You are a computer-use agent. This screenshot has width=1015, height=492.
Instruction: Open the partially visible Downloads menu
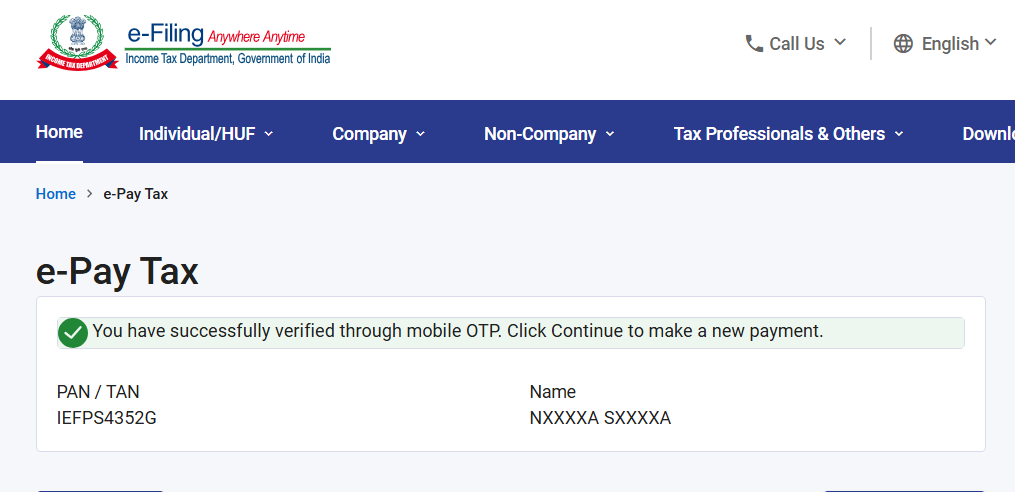tap(988, 134)
